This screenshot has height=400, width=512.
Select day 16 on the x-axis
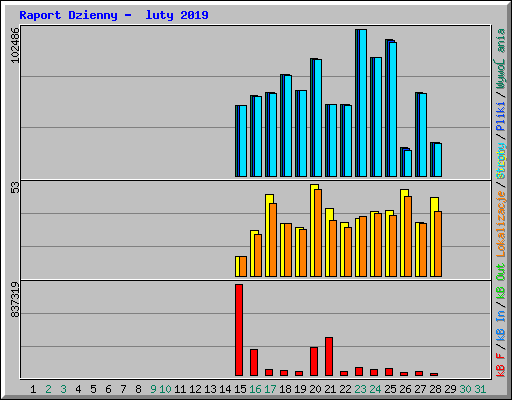(255, 389)
